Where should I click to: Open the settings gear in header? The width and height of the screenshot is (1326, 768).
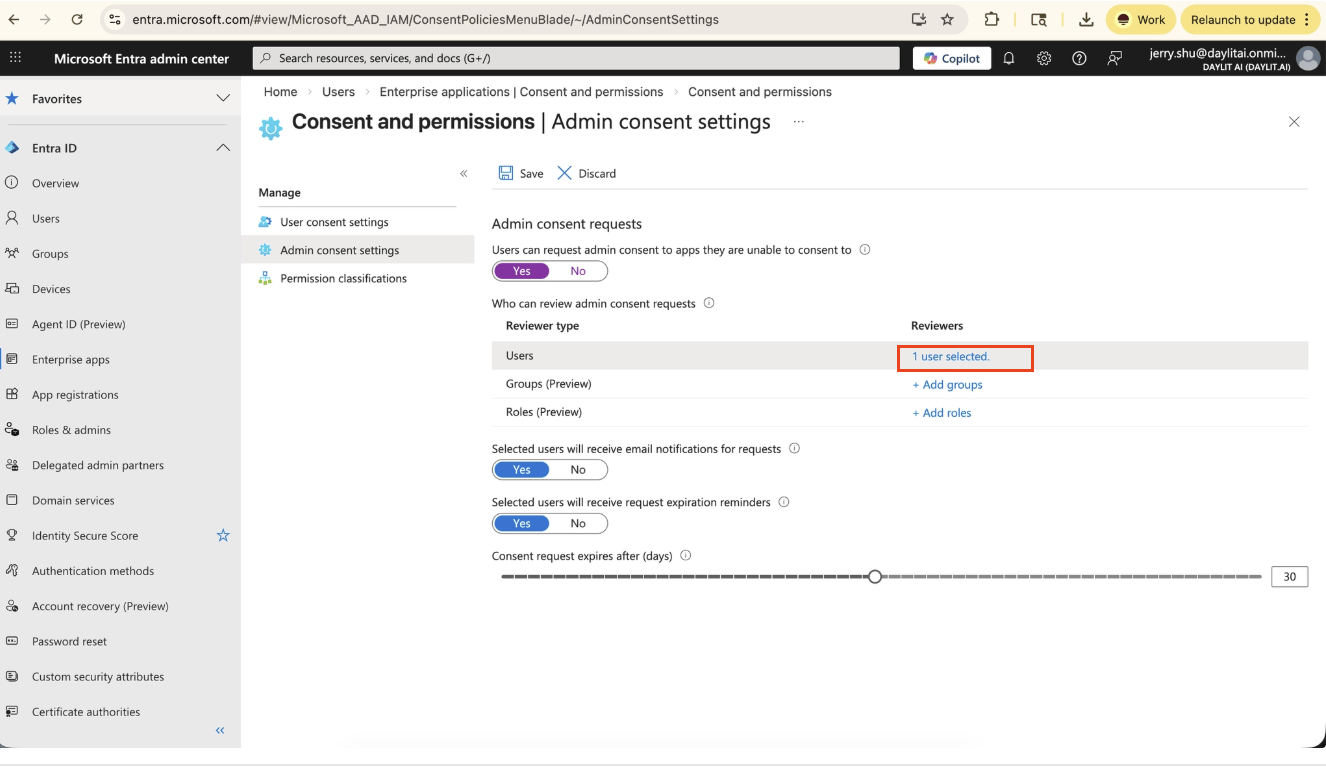(x=1044, y=58)
